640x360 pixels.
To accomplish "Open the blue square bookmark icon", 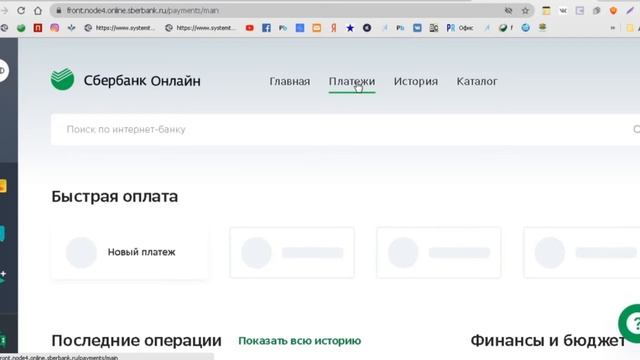I will [x=300, y=28].
